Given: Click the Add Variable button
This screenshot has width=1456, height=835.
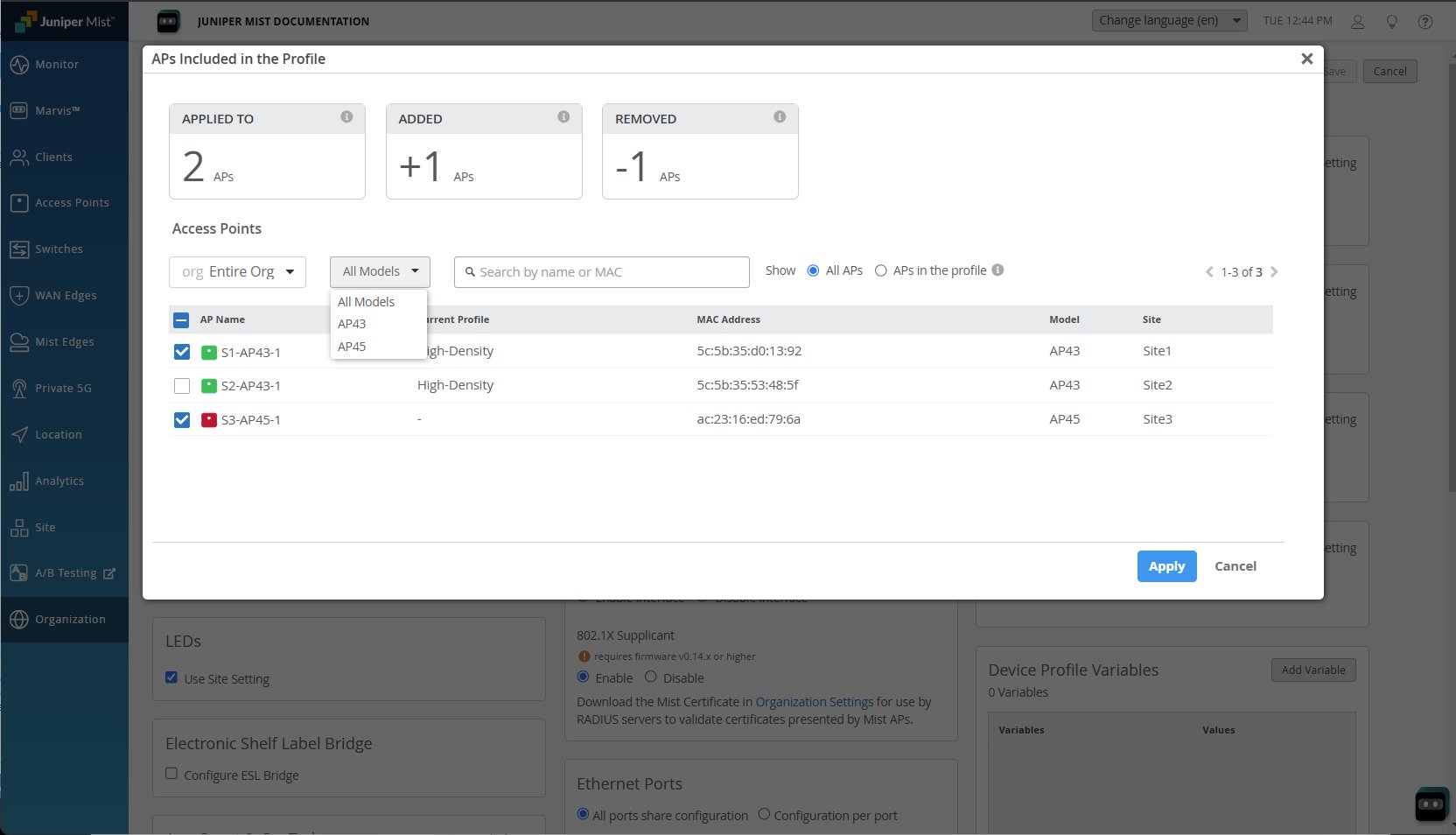Looking at the screenshot, I should point(1313,670).
